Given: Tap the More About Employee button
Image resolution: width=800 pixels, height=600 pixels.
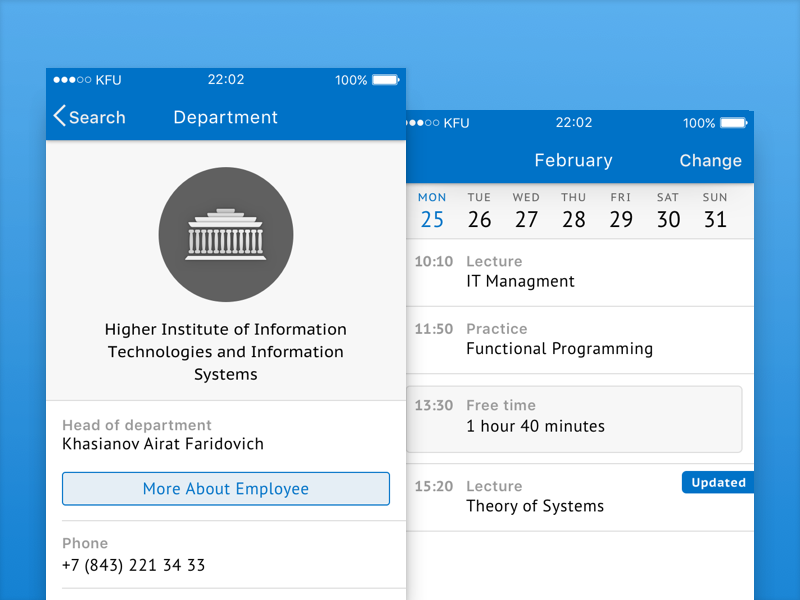Looking at the screenshot, I should click(226, 489).
